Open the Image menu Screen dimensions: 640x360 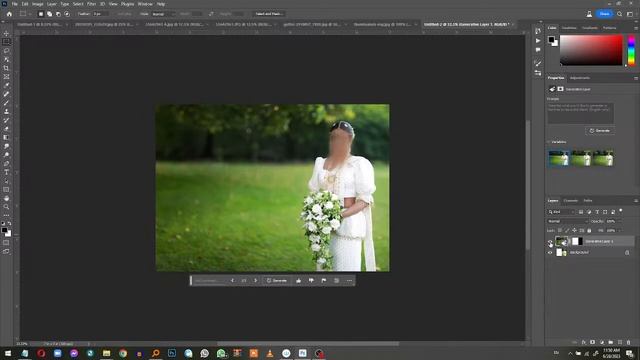[x=37, y=4]
